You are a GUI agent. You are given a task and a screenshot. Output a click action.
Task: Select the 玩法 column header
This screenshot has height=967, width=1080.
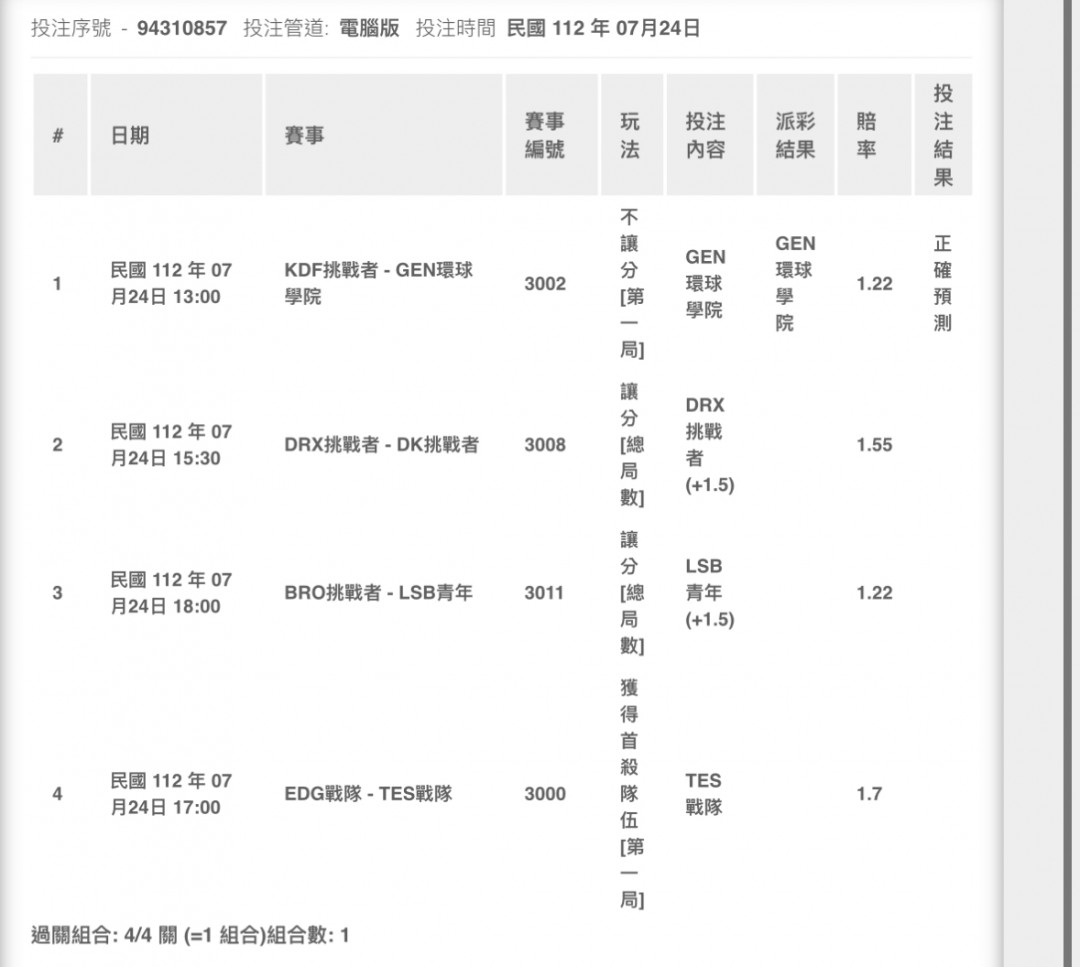pos(630,135)
